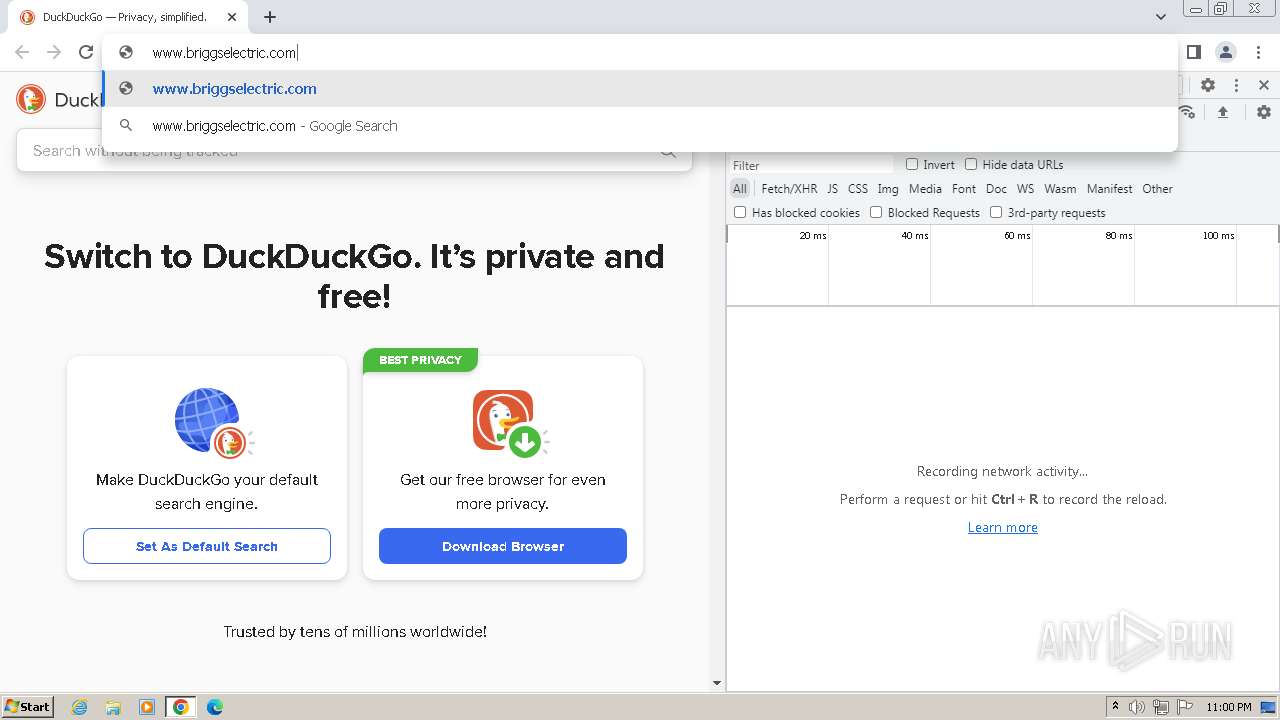The image size is (1280, 720).
Task: Open the Windows Start menu
Action: (x=28, y=707)
